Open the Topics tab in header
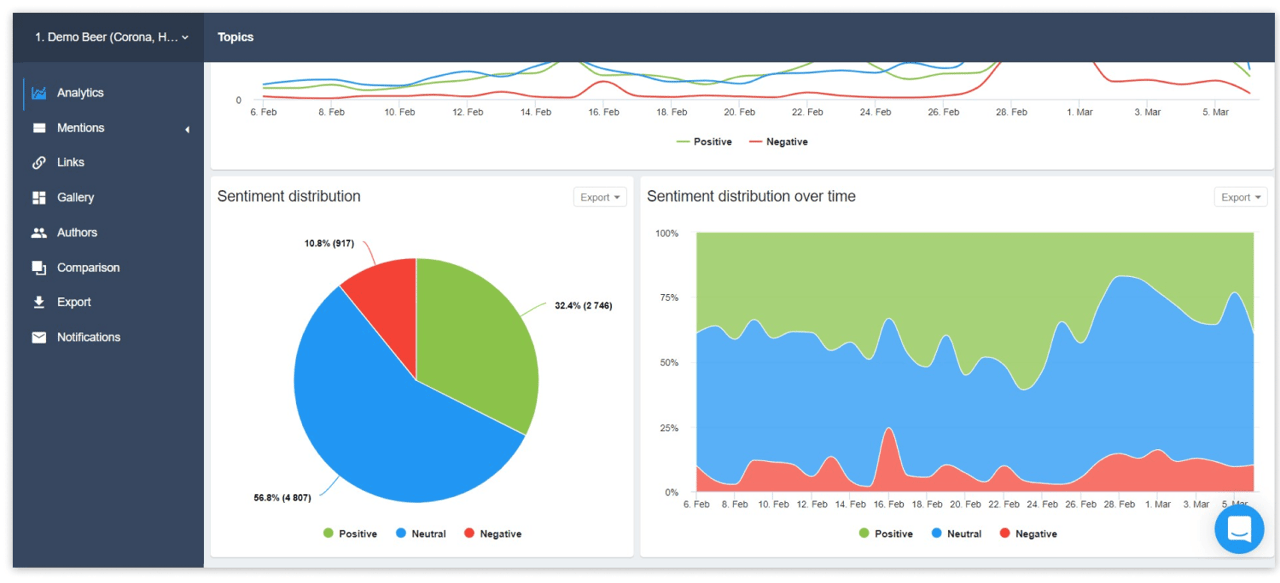Viewport: 1280px width, 583px height. pyautogui.click(x=236, y=37)
